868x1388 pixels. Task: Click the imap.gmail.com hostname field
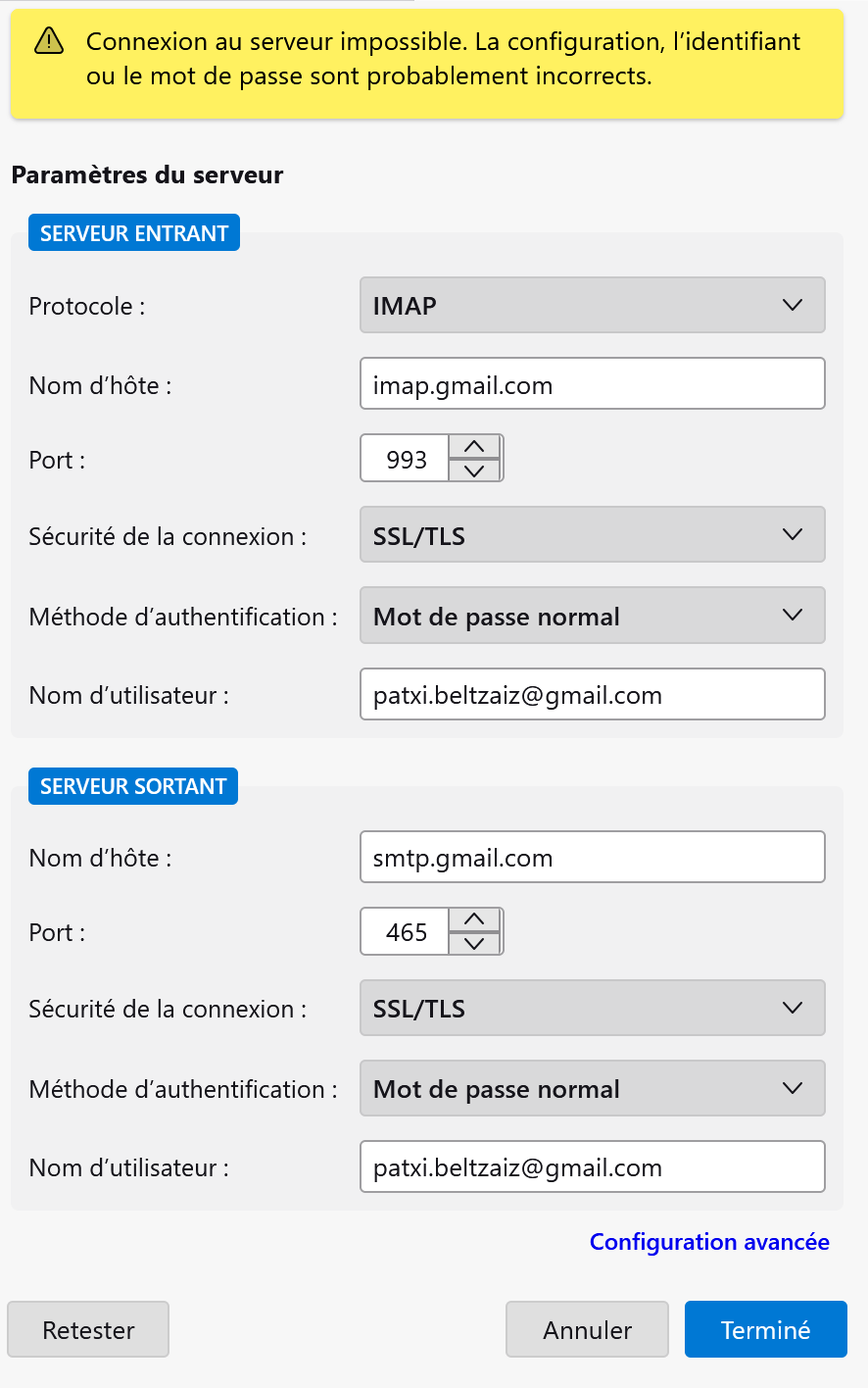pyautogui.click(x=592, y=384)
